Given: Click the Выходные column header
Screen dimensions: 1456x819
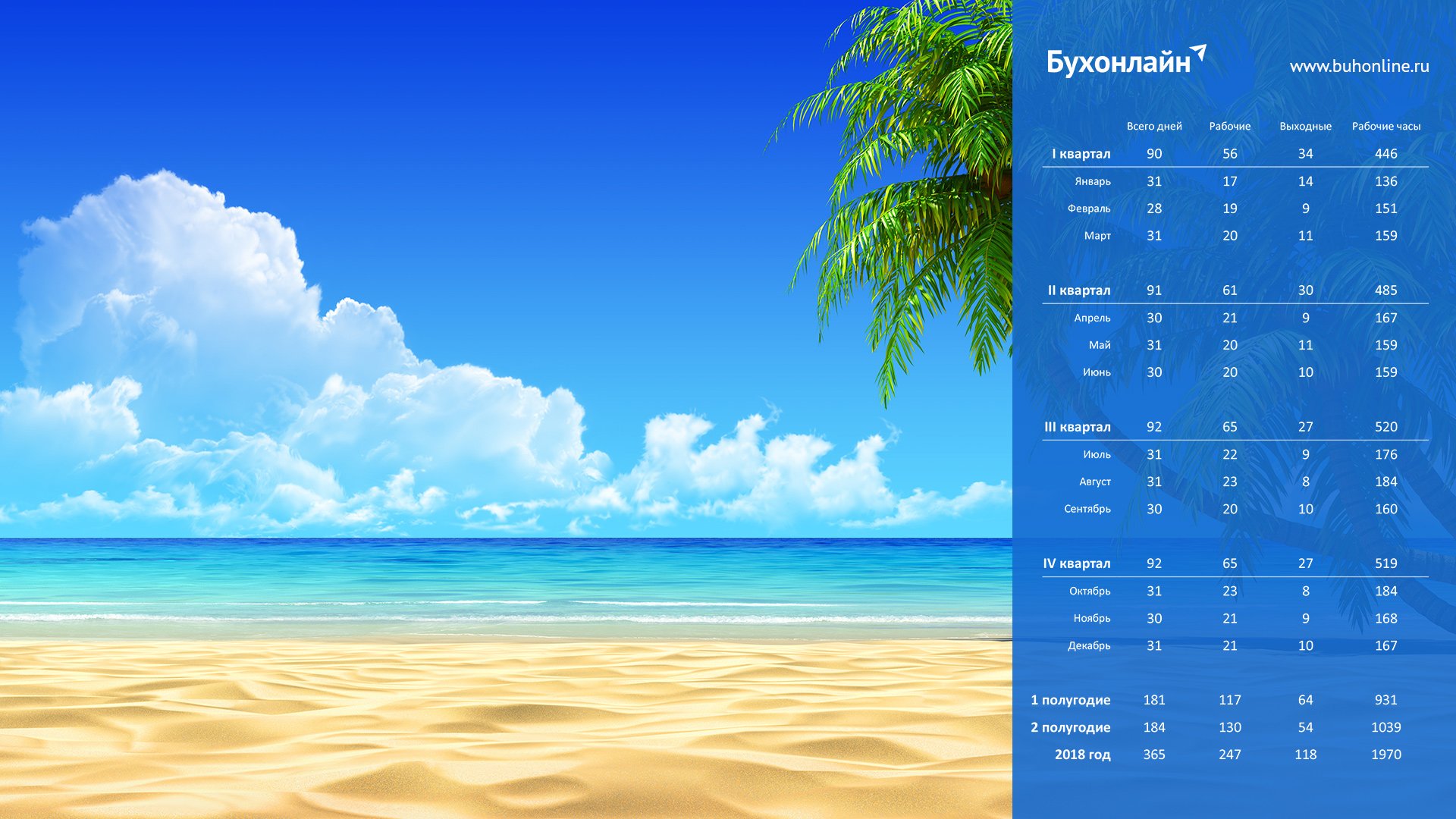Looking at the screenshot, I should (x=1305, y=127).
